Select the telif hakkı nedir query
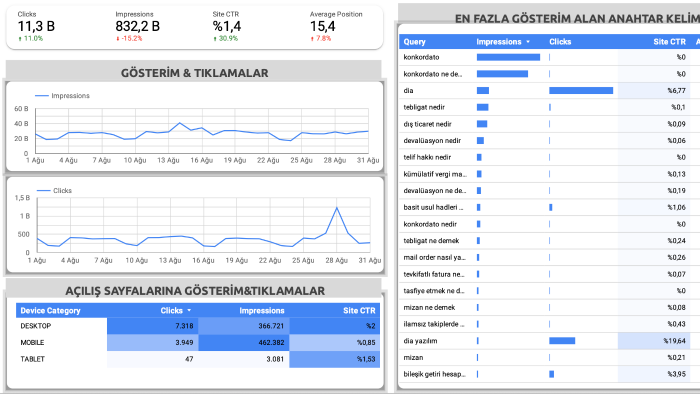Viewport: 700px width, 394px height. tap(427, 157)
